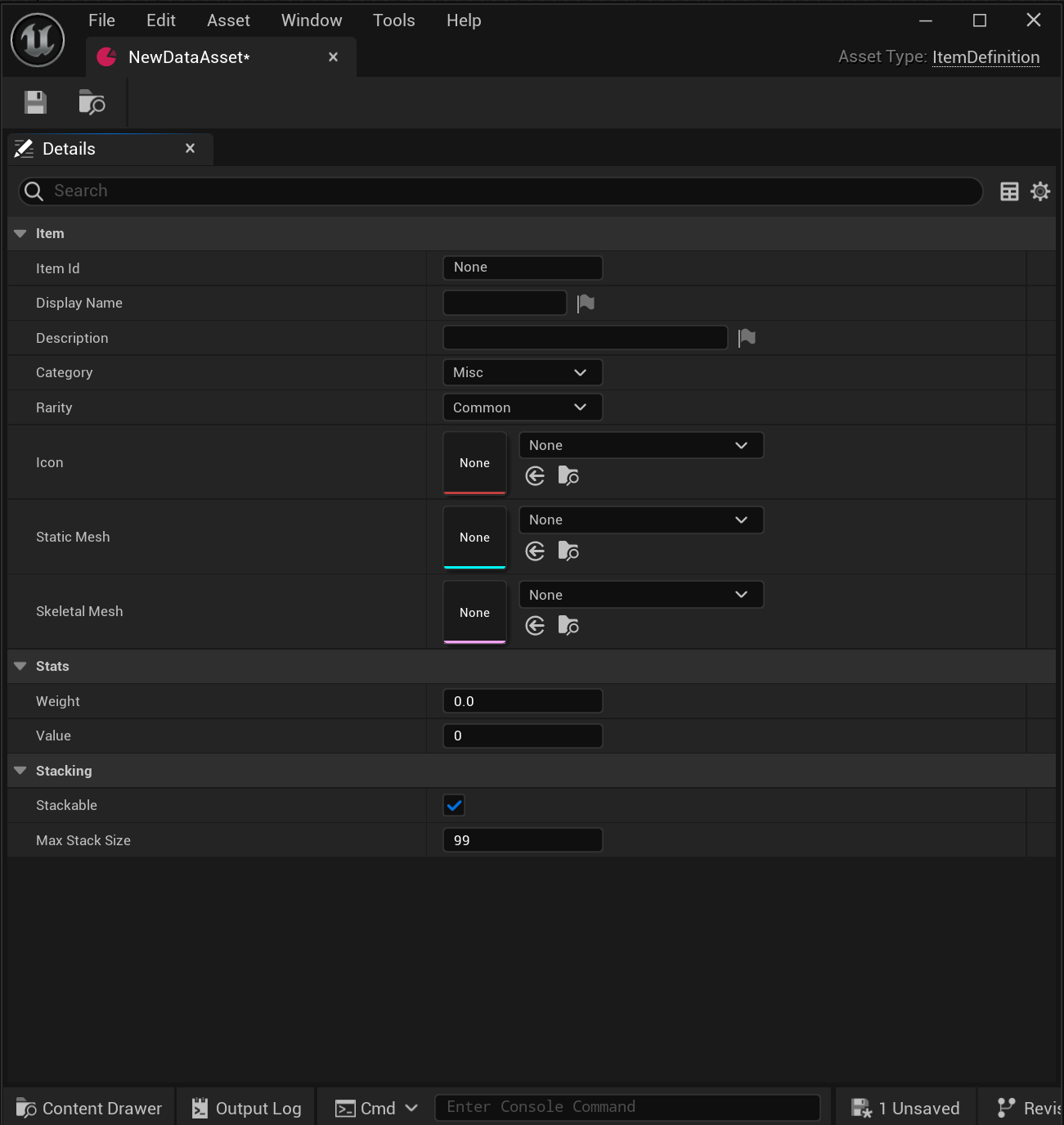Click the Item Id name field
This screenshot has height=1125, width=1064.
tap(523, 268)
